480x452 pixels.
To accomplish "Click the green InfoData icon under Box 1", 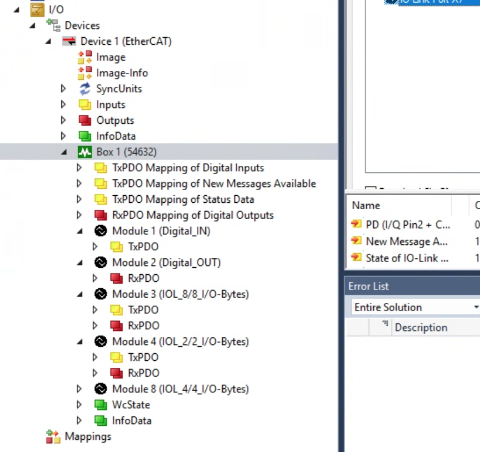I will 101,420.
